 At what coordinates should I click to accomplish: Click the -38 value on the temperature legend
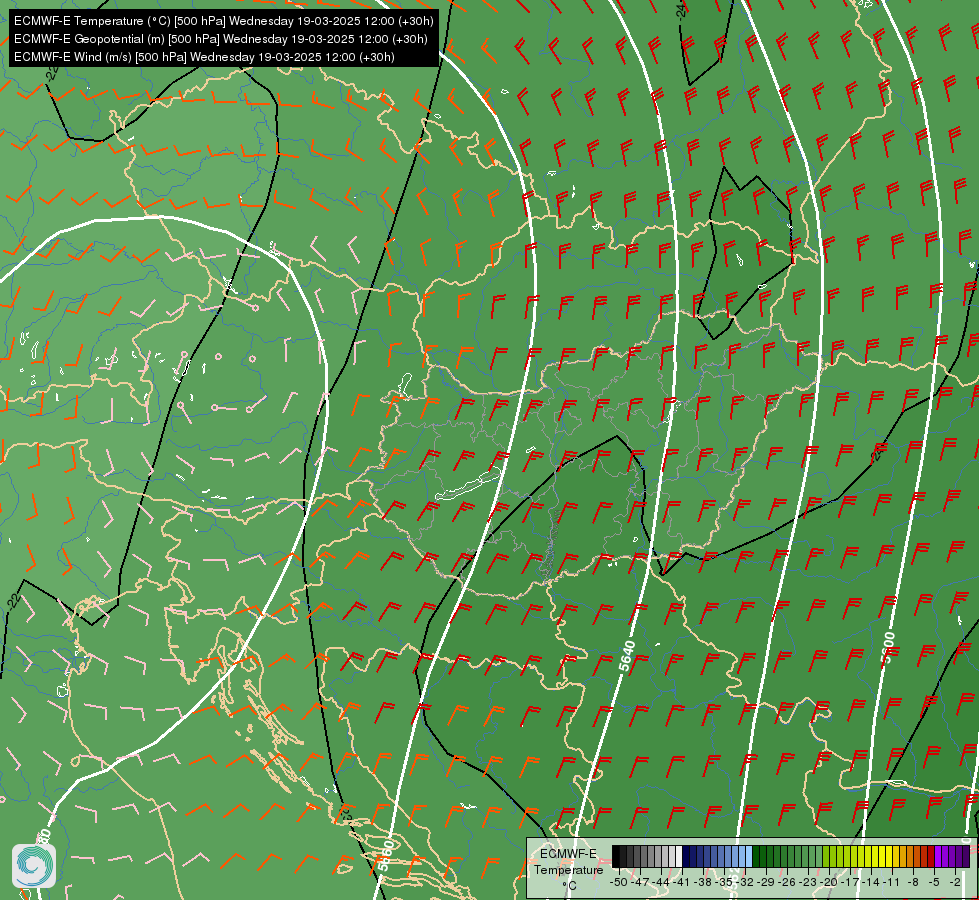(x=703, y=883)
